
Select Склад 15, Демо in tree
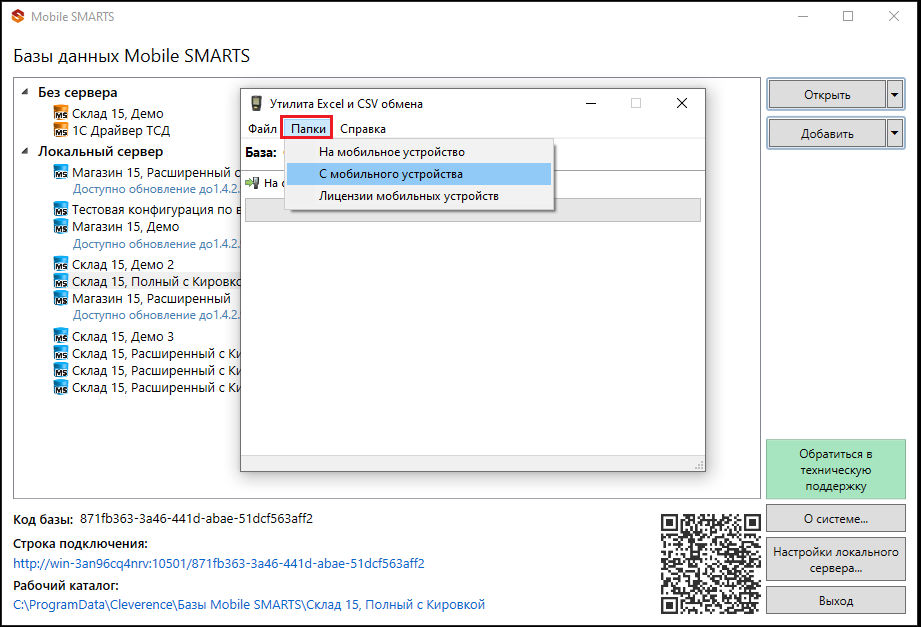click(x=117, y=113)
